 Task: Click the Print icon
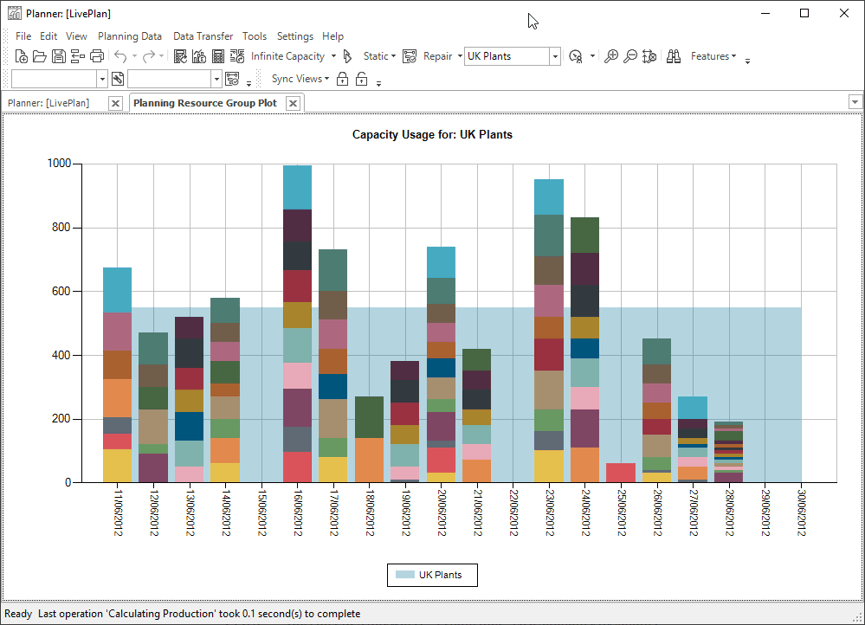(97, 57)
